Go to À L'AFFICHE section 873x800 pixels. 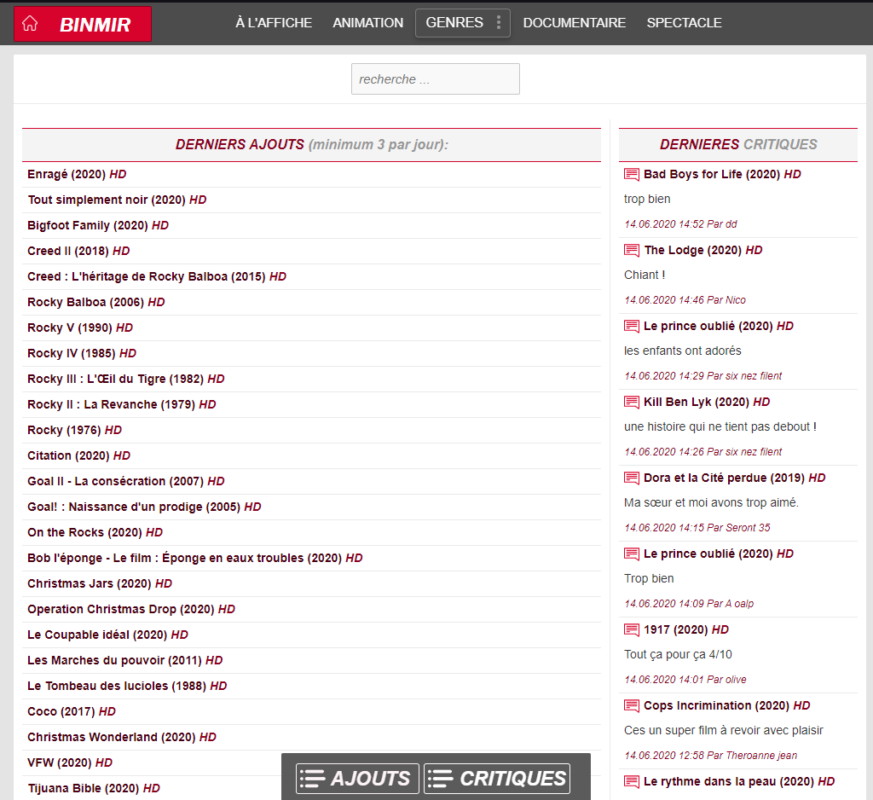(273, 23)
